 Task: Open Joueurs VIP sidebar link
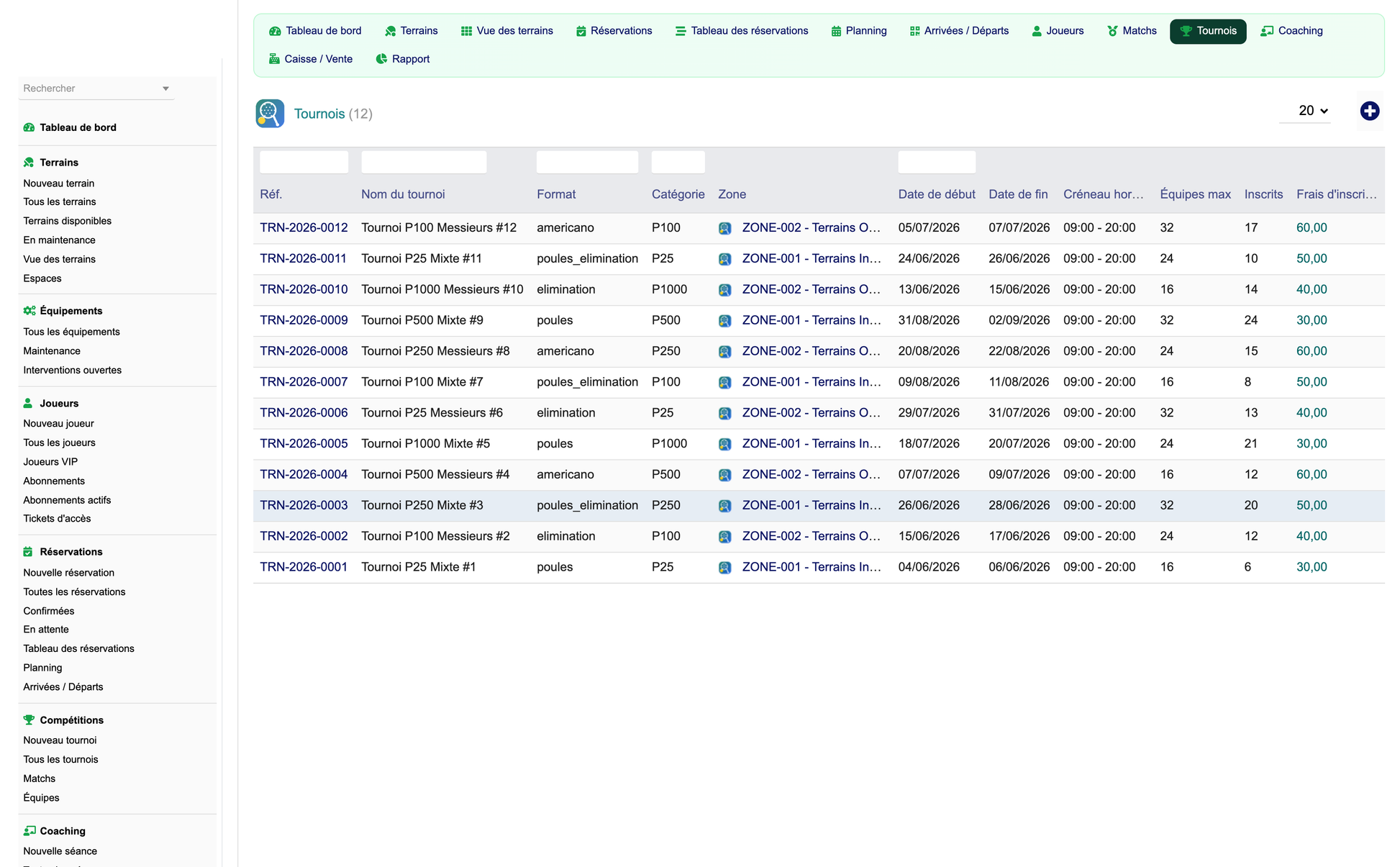coord(50,462)
